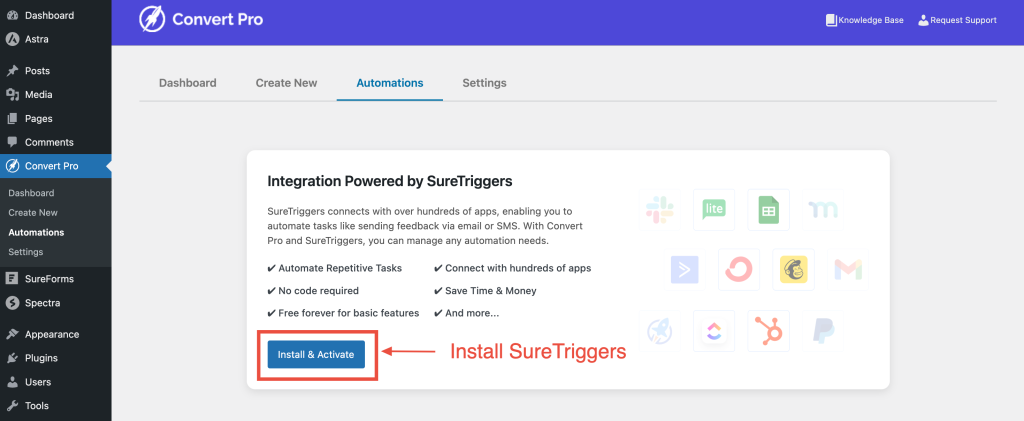The width and height of the screenshot is (1024, 421).
Task: Switch to the Dashboard tab
Action: coord(187,83)
